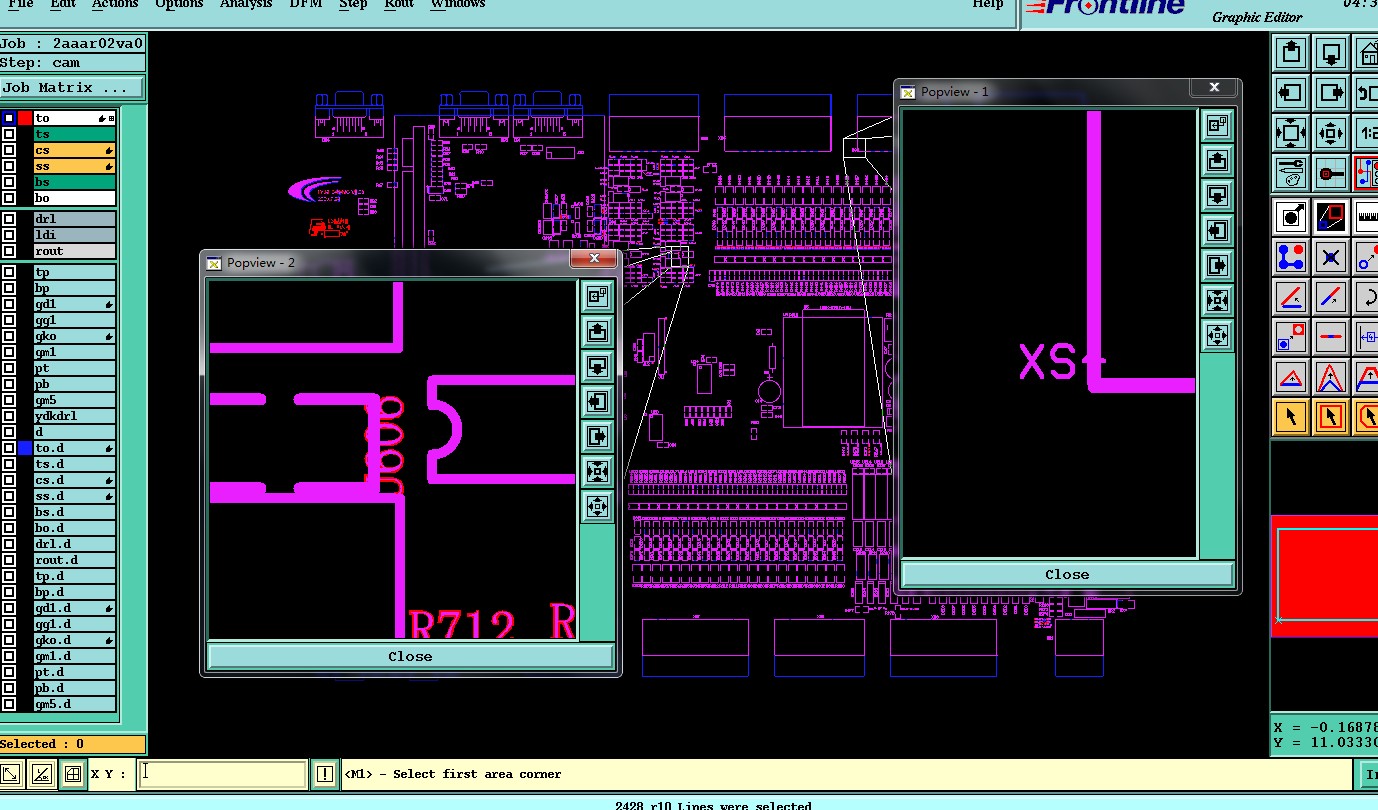Select the connected blue nodes net tool

pos(1292,257)
